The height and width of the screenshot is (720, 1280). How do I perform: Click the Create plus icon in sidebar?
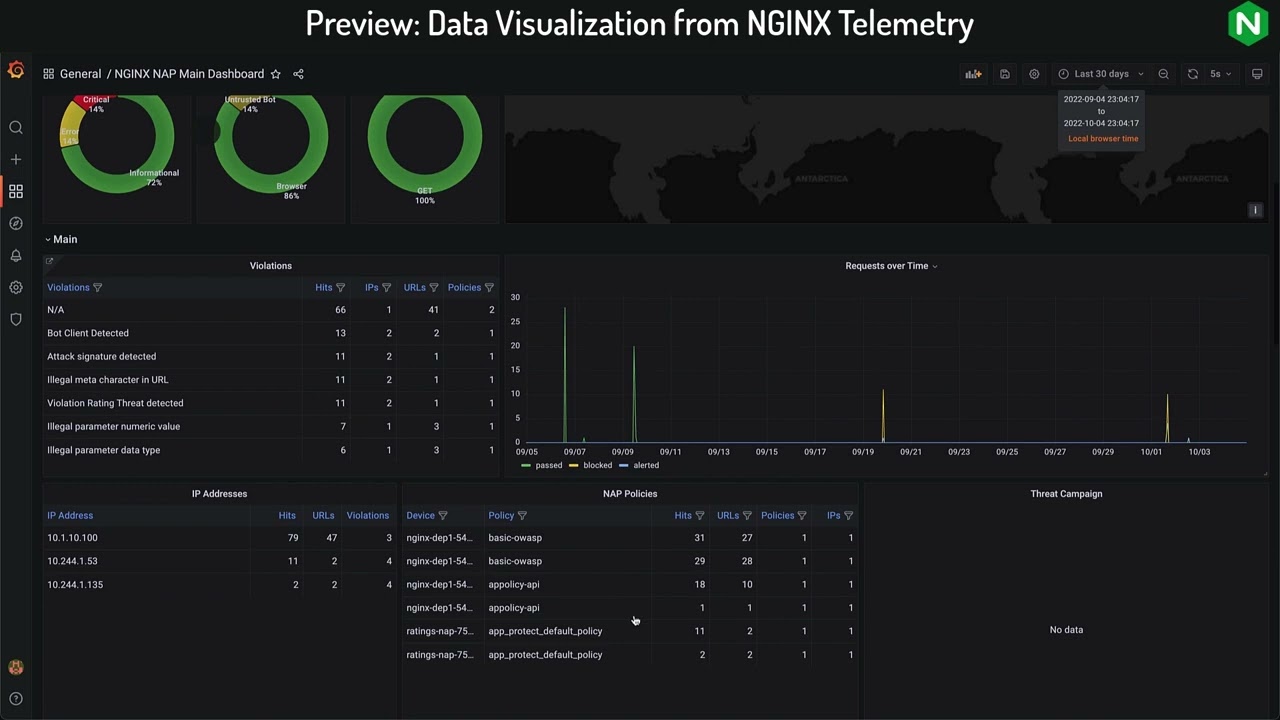pyautogui.click(x=16, y=160)
